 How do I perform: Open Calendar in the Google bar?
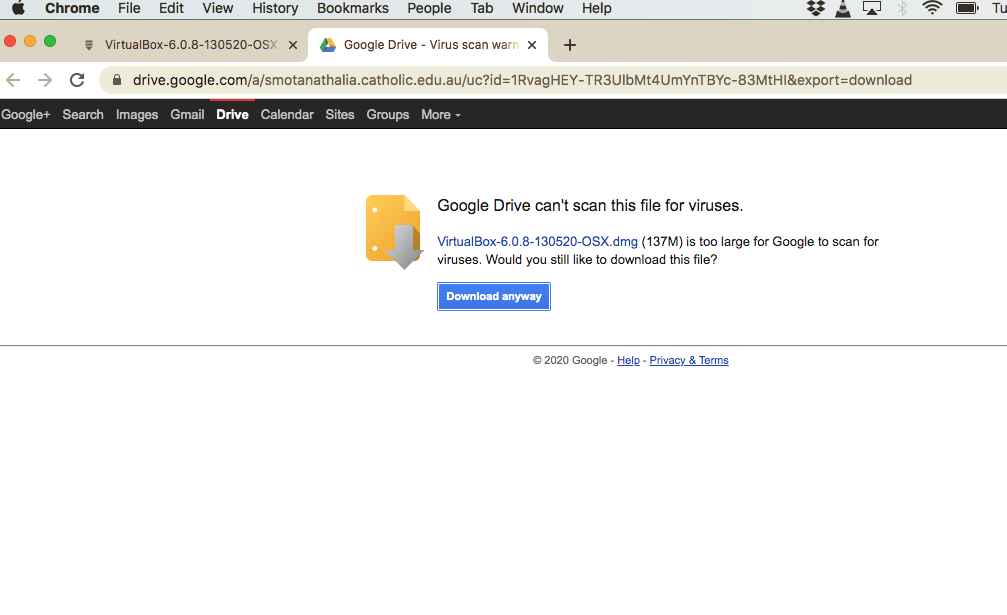[287, 115]
